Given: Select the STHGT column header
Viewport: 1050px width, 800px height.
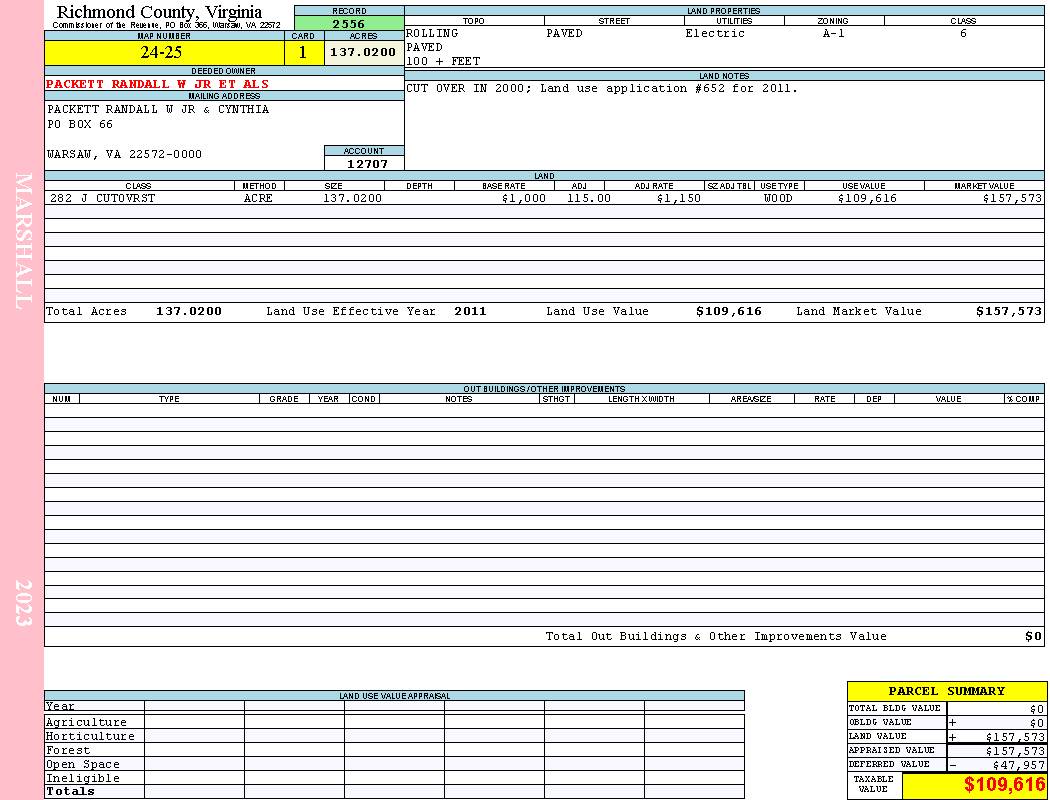Looking at the screenshot, I should 556,399.
